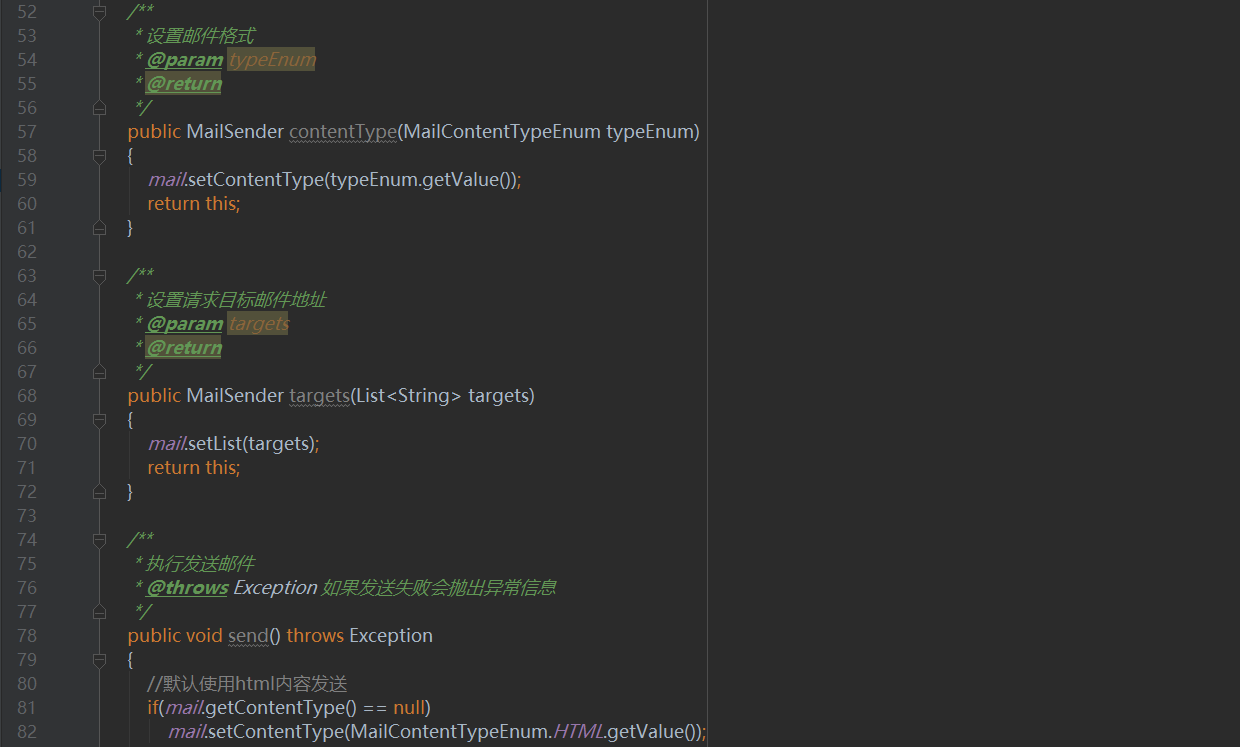1240x747 pixels.
Task: Click the fold end marker at line 72
Action: (99, 492)
